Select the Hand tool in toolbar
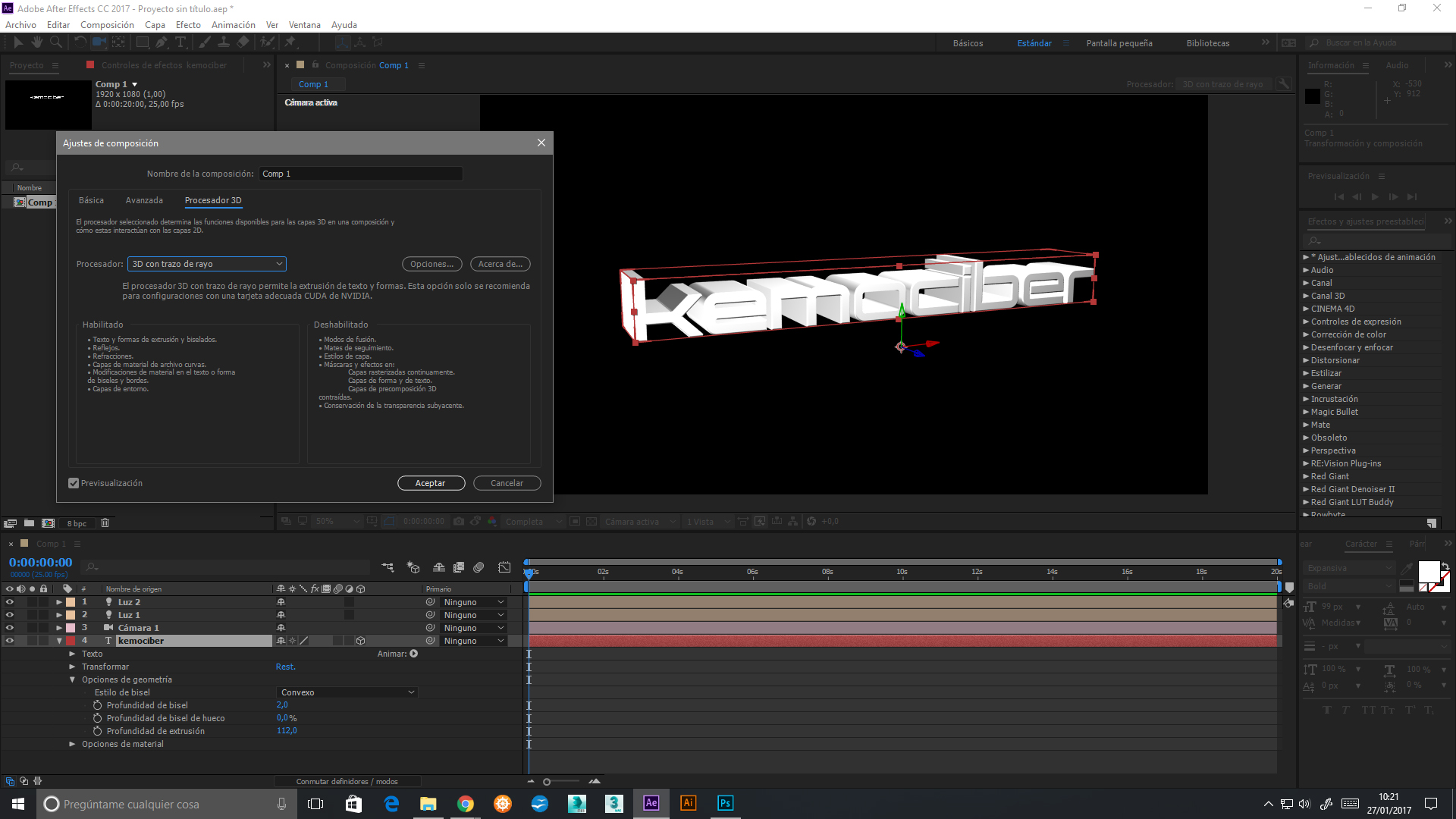 pyautogui.click(x=36, y=42)
